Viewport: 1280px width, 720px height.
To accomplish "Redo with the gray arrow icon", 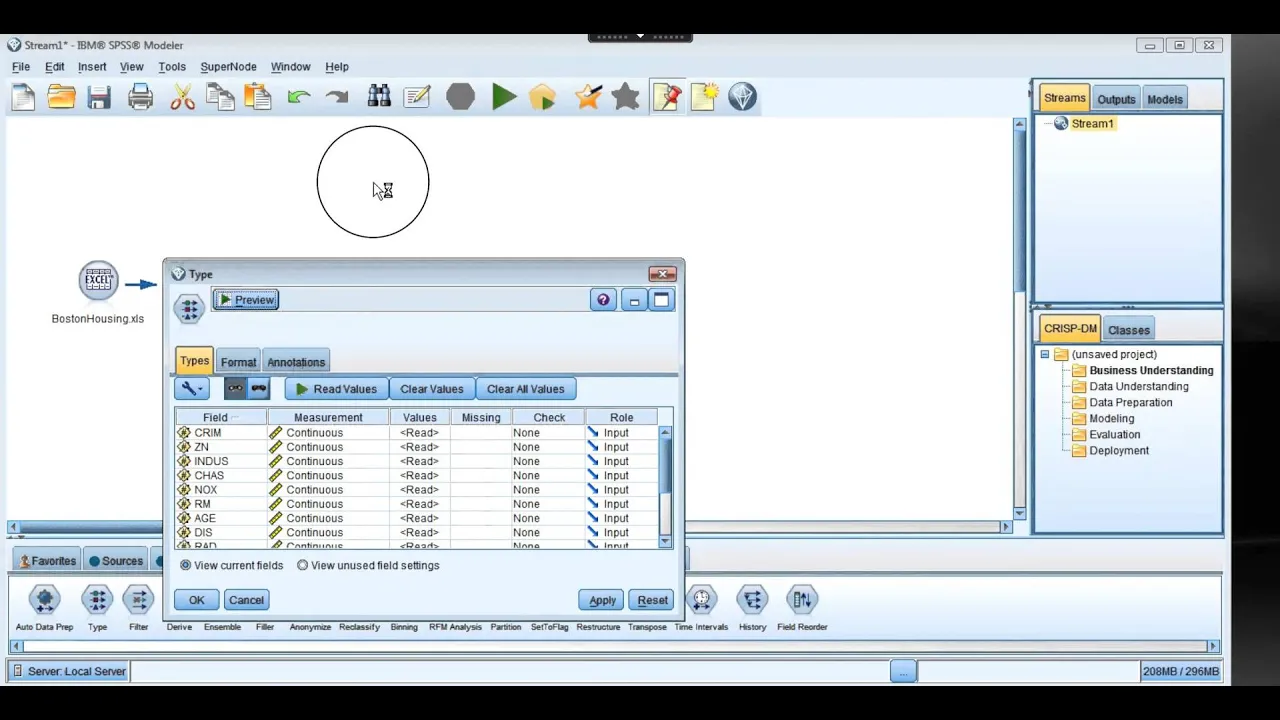I will click(x=337, y=97).
